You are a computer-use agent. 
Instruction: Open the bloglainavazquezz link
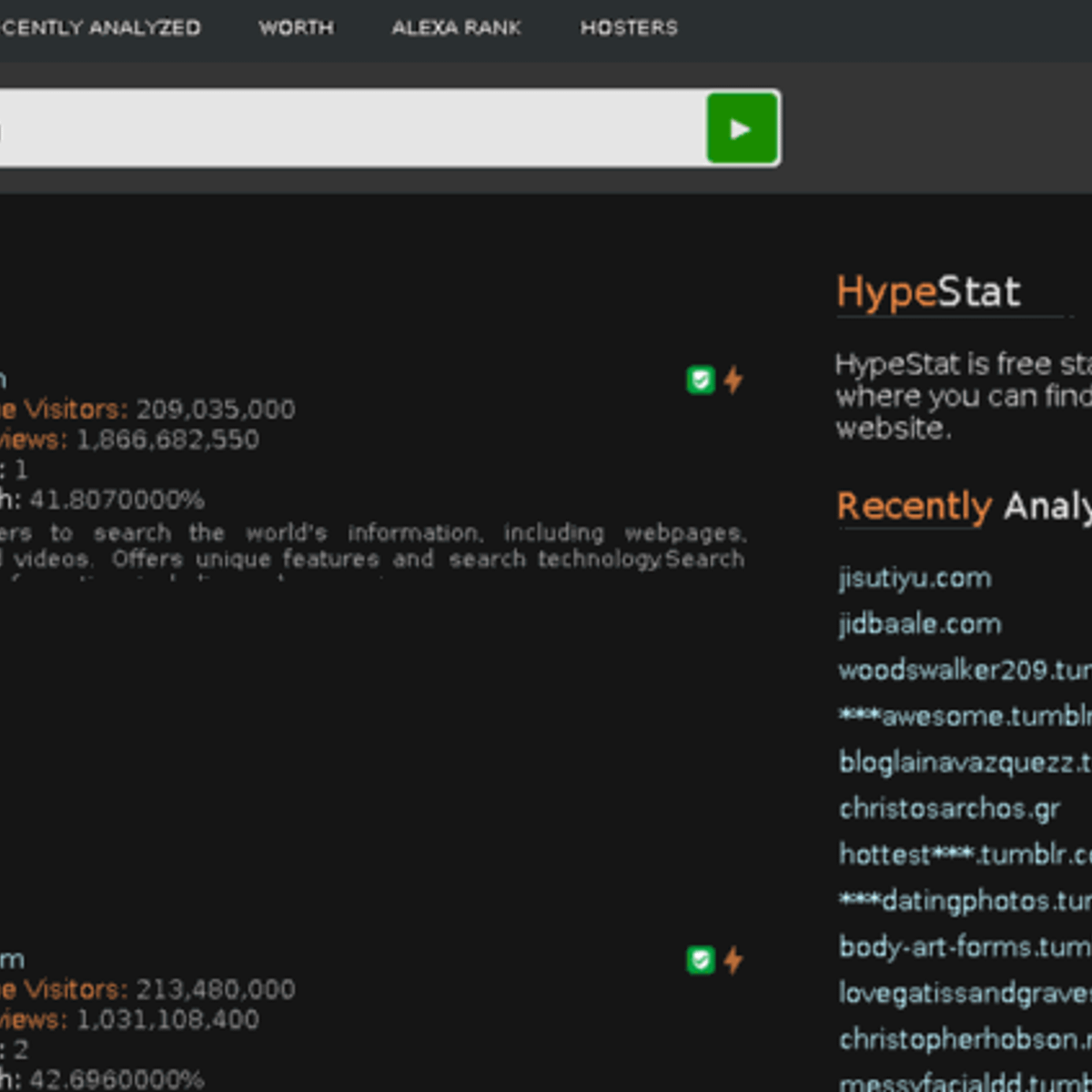[x=963, y=763]
